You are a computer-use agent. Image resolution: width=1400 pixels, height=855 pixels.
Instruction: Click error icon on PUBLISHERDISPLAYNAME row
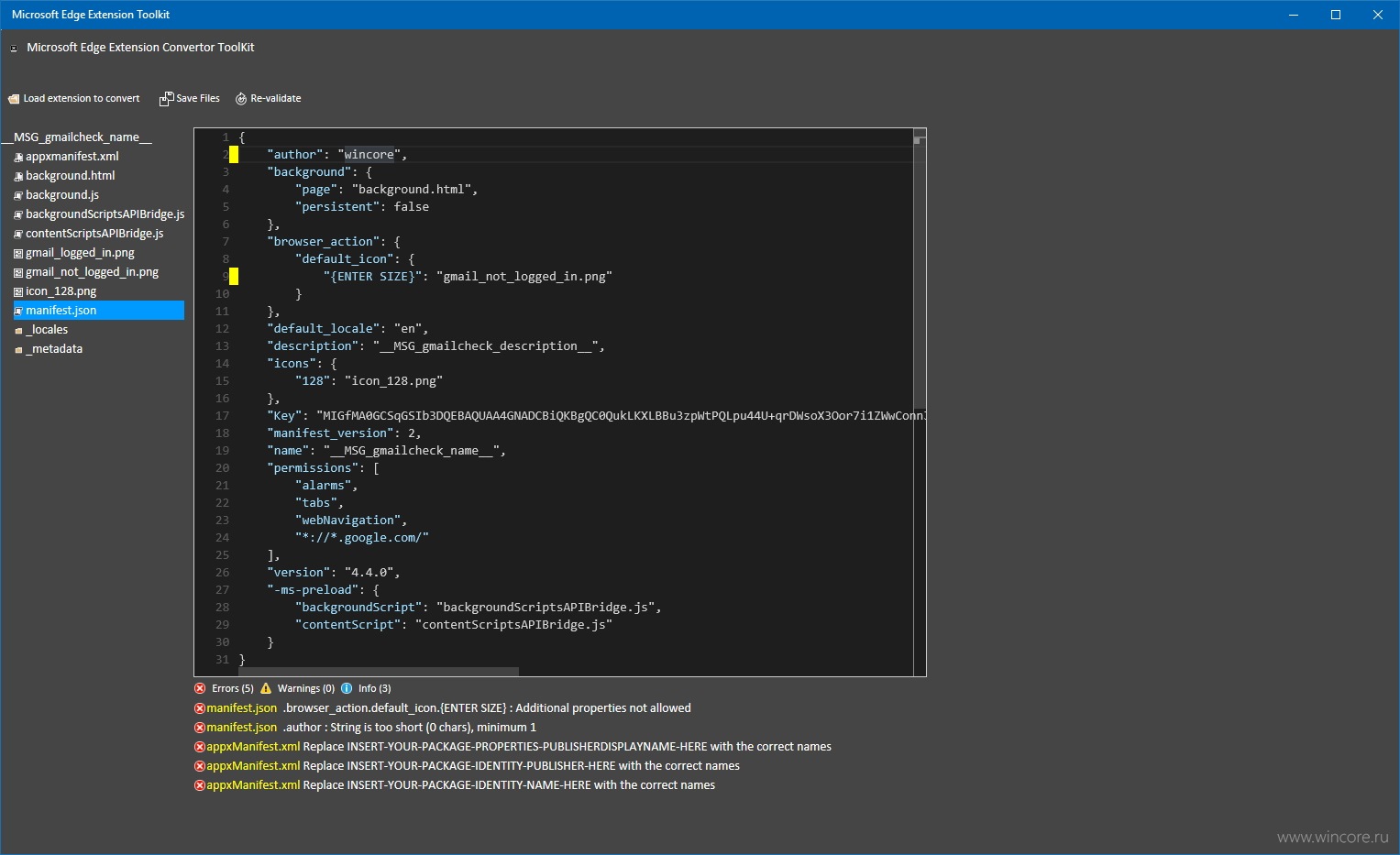200,747
